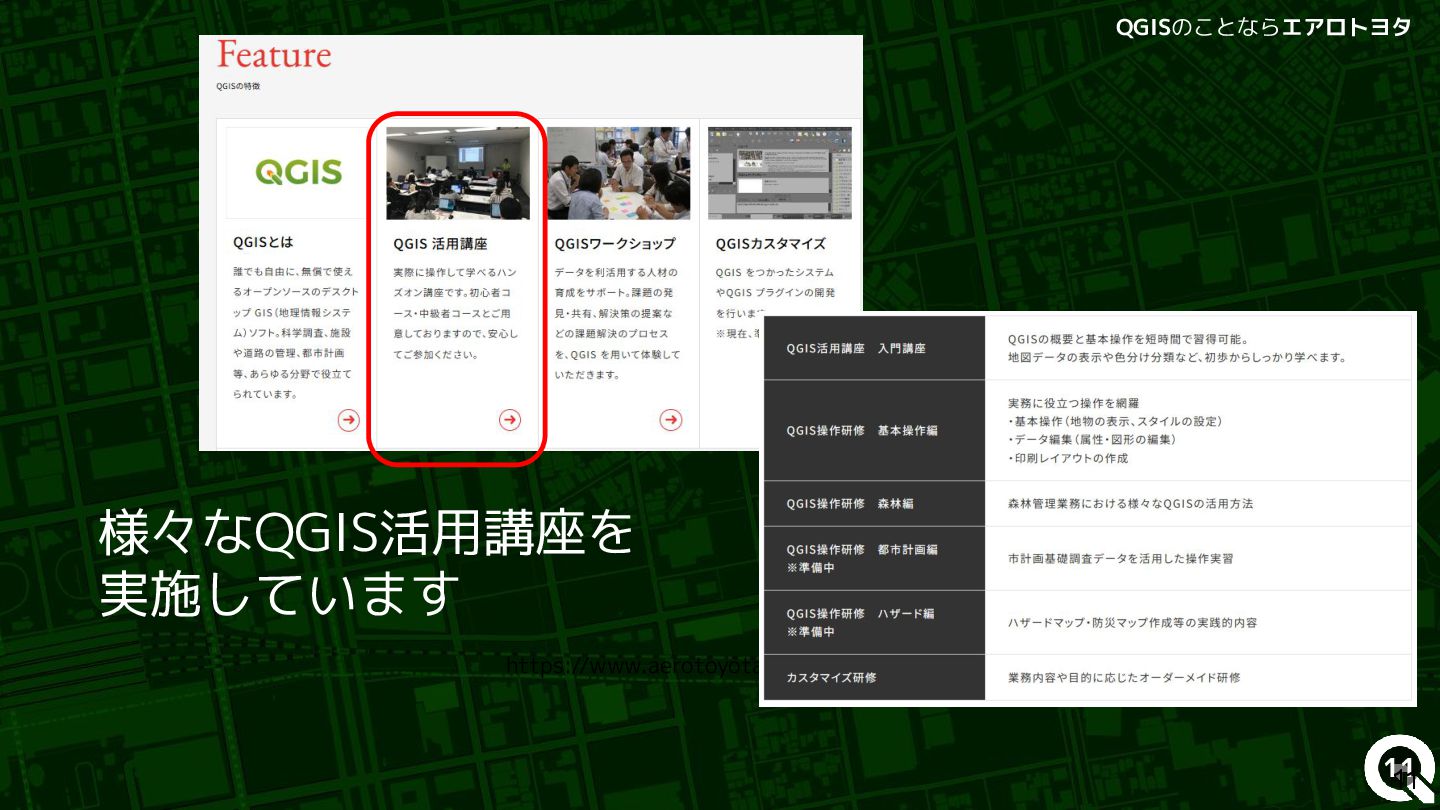Click the QGIS操作研修 ハザード編 row header
The height and width of the screenshot is (810, 1440).
tap(875, 622)
